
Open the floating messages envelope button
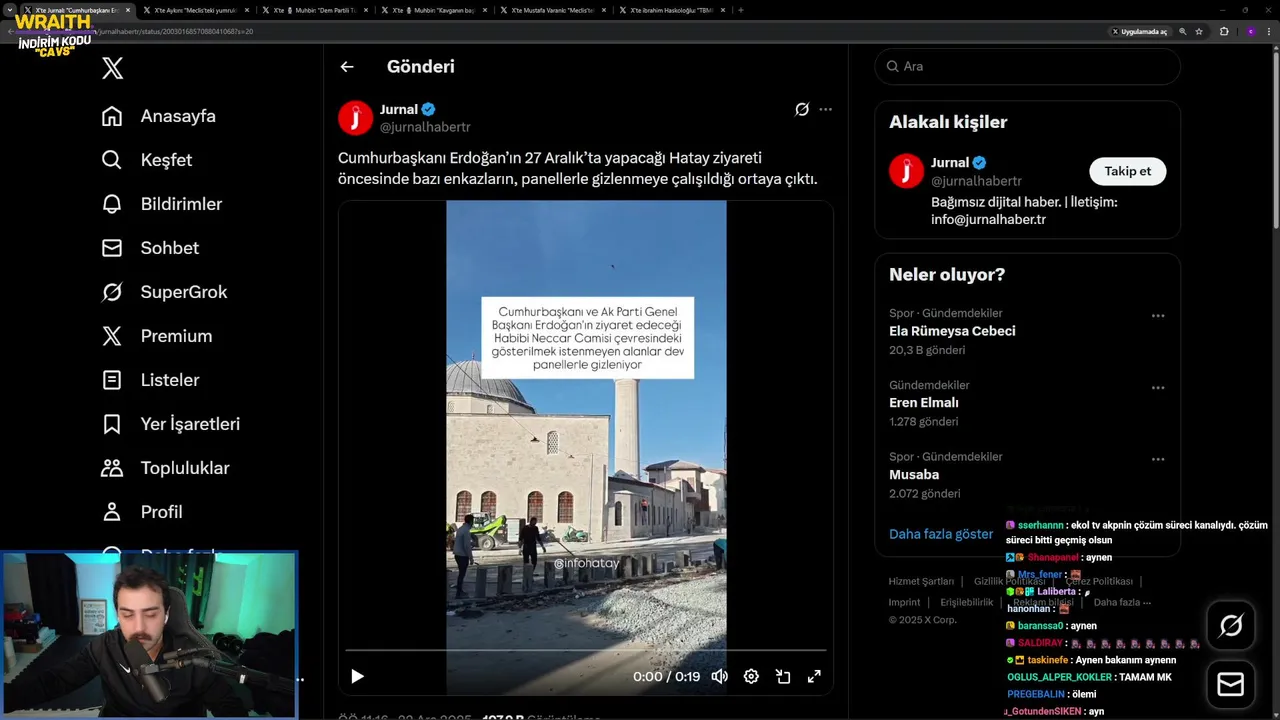[1231, 685]
